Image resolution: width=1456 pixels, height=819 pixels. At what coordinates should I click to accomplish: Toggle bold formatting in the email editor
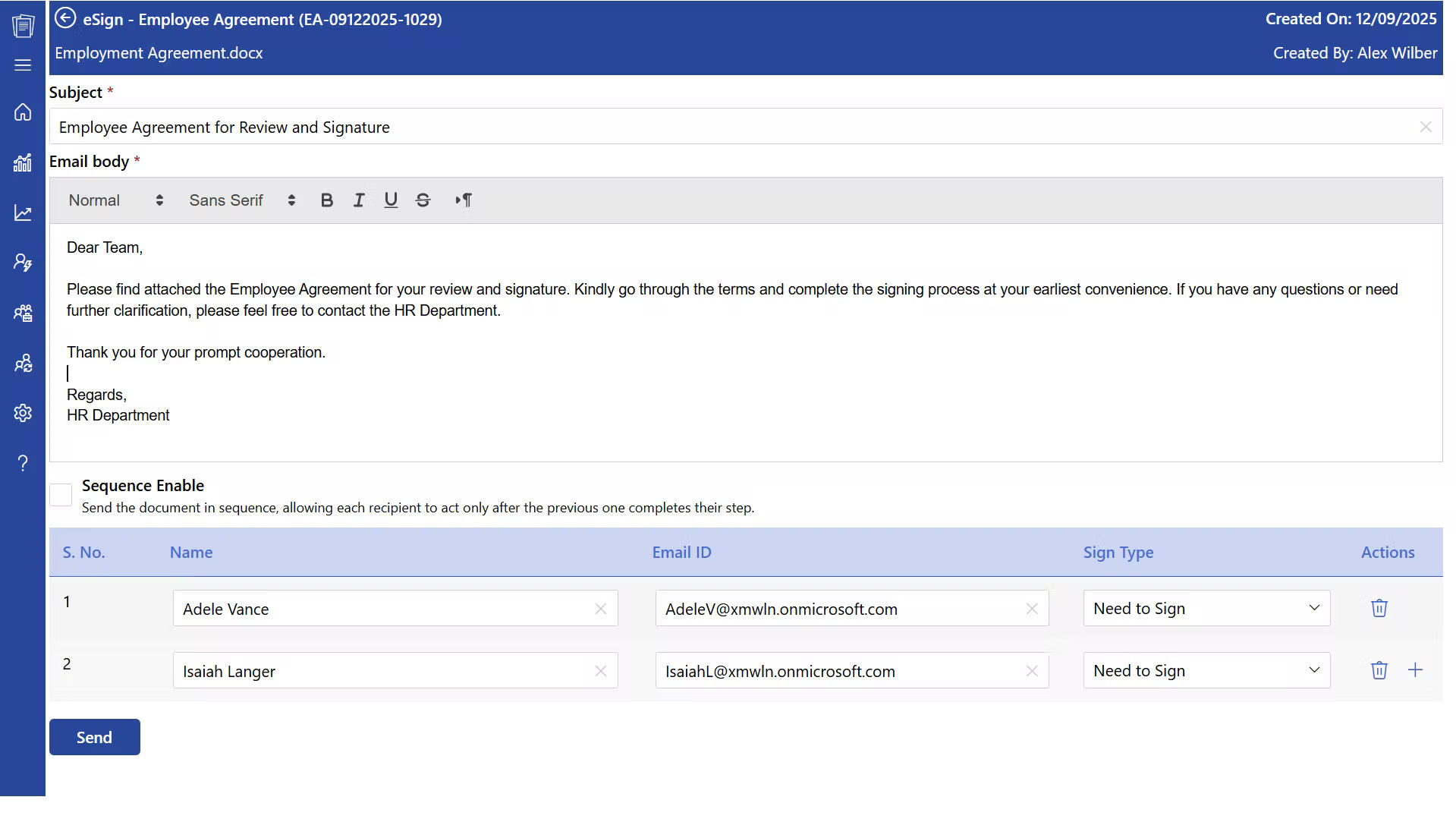click(327, 200)
